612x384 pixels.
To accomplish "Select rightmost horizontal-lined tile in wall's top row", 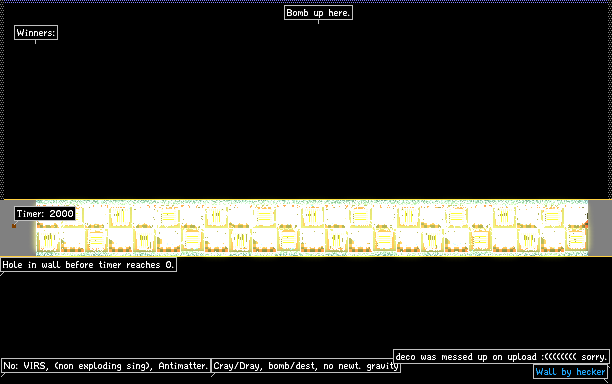I will (x=552, y=216).
